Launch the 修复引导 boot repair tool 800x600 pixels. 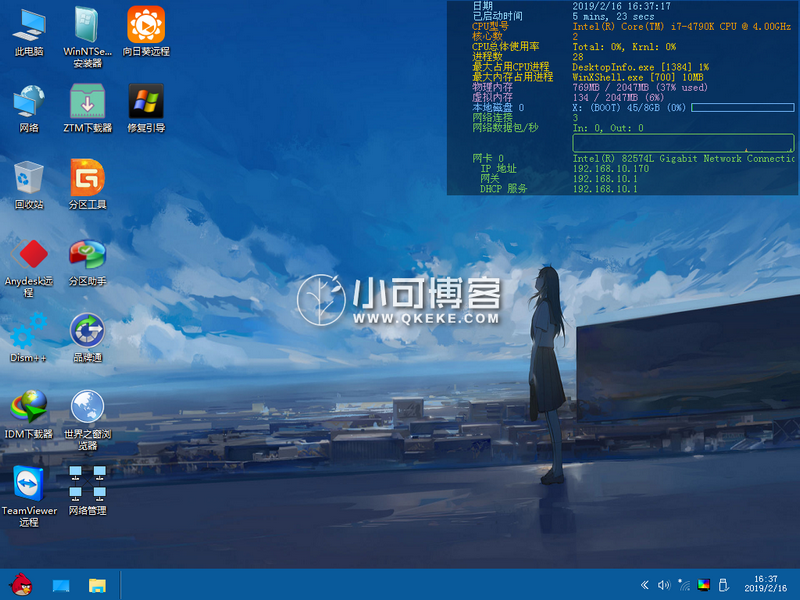146,109
